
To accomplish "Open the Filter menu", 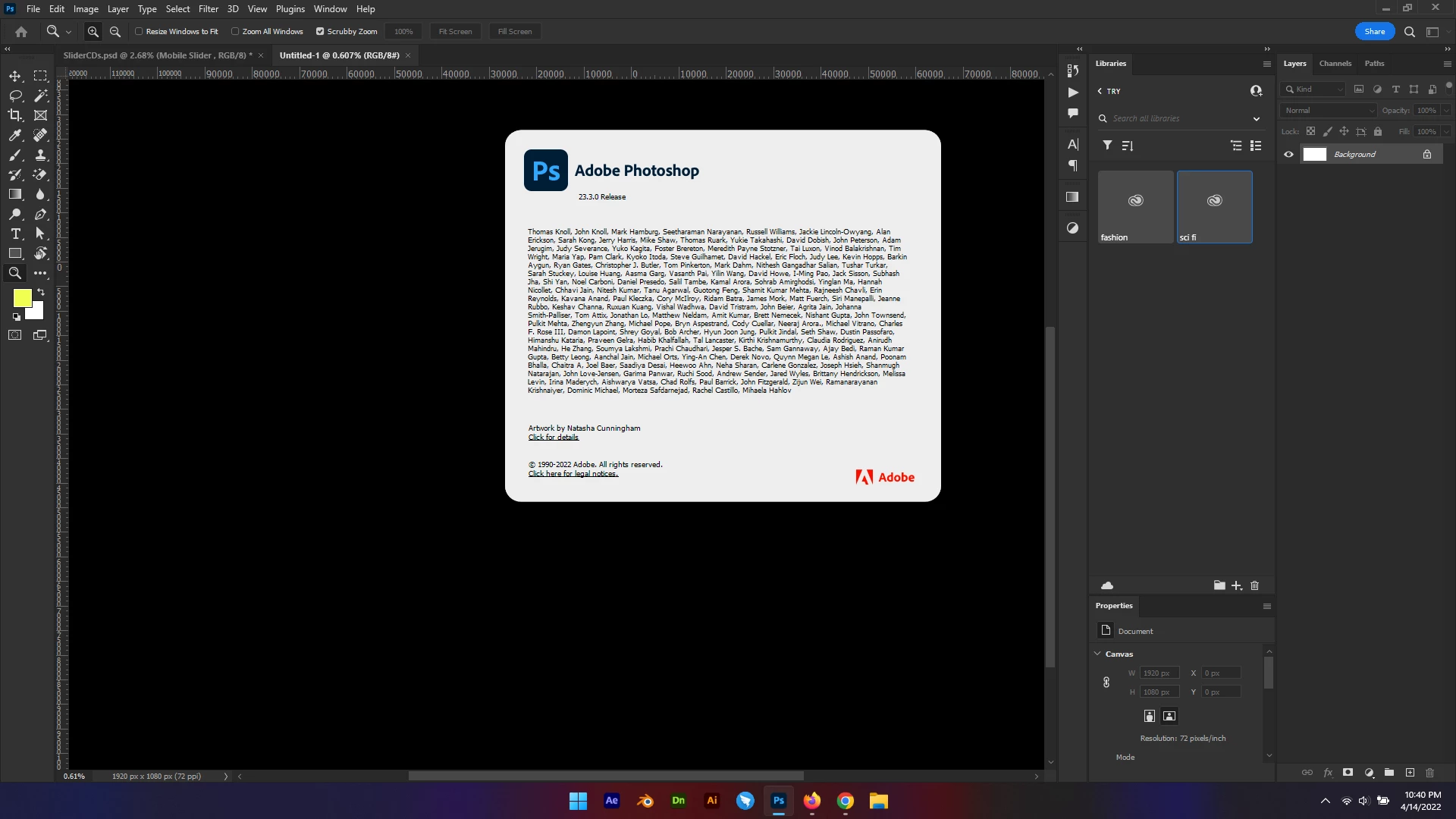I will (208, 9).
